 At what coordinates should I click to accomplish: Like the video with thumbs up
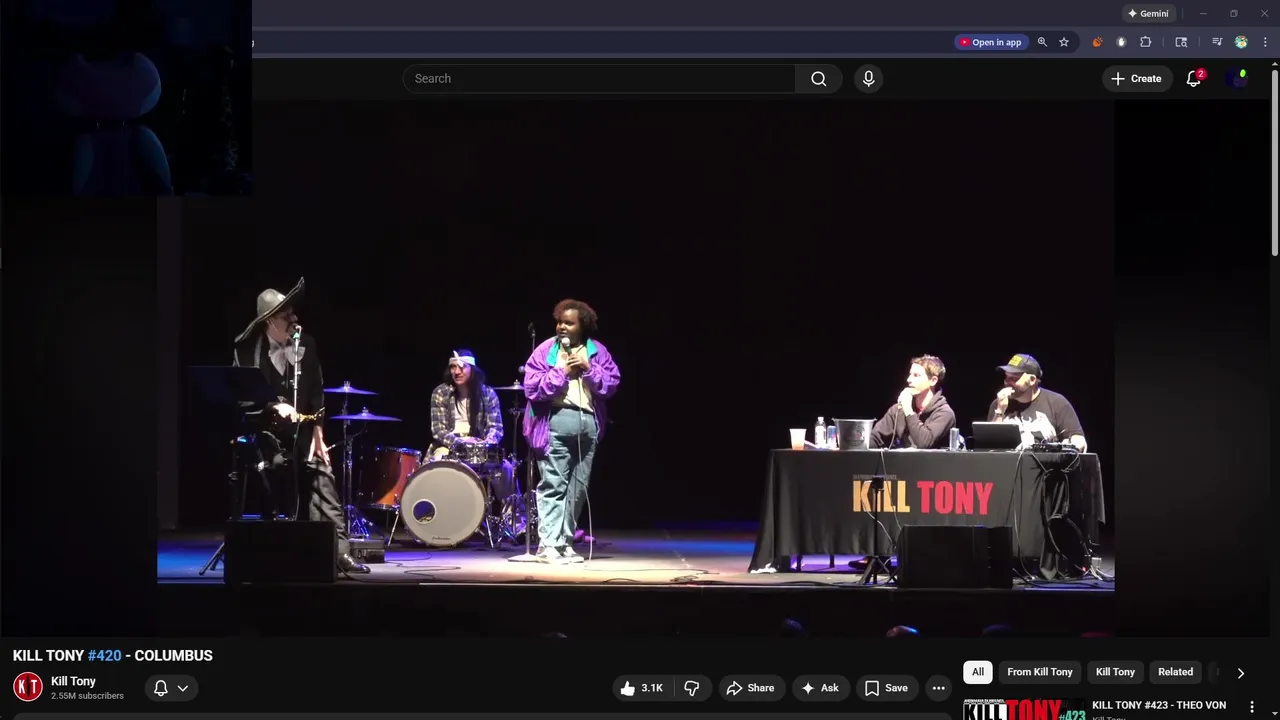(641, 688)
